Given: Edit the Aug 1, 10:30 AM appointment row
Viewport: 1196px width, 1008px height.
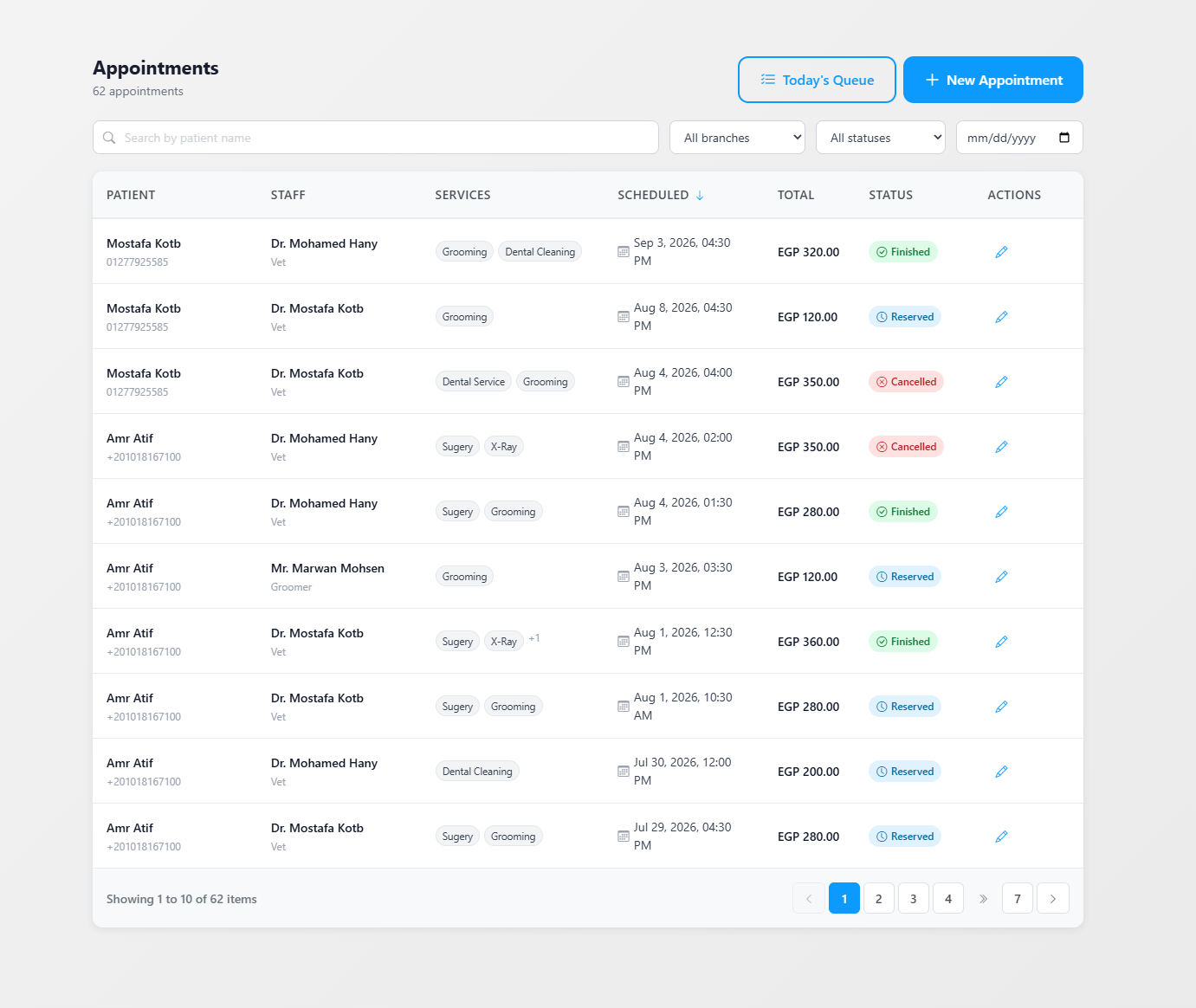Looking at the screenshot, I should click(1001, 707).
